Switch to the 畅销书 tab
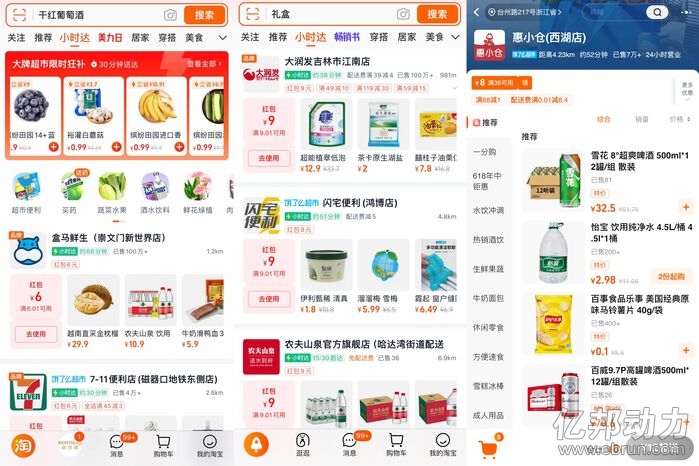Image resolution: width=699 pixels, height=466 pixels. [x=347, y=37]
